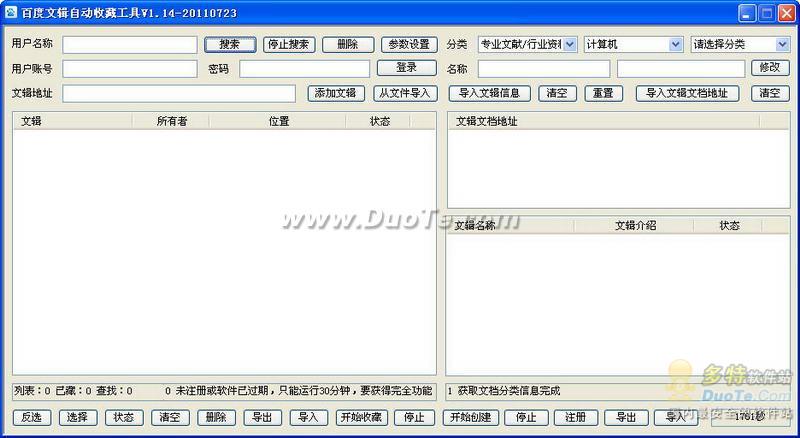The height and width of the screenshot is (438, 800).
Task: Sort by the 位置 column header
Action: (x=277, y=121)
